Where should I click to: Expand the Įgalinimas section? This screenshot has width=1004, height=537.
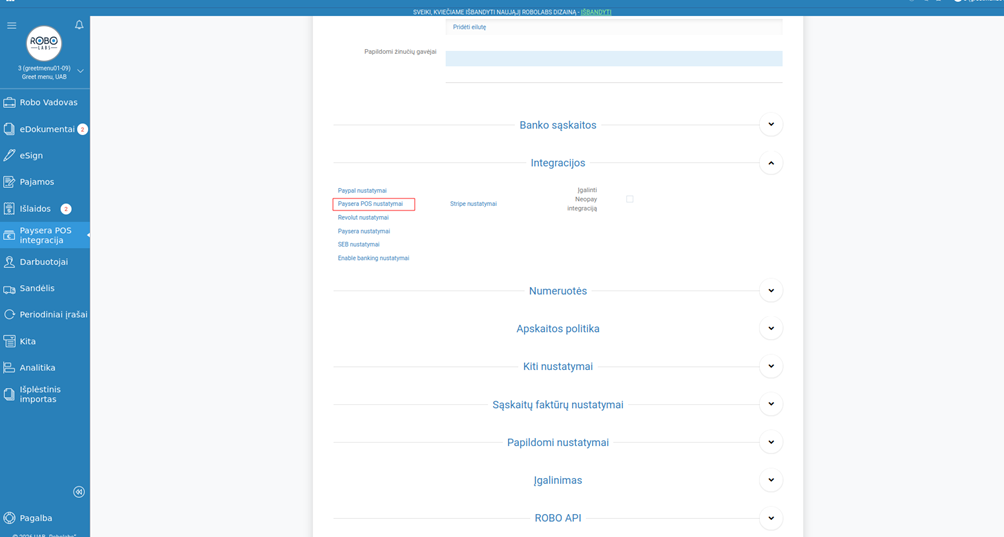pos(771,480)
